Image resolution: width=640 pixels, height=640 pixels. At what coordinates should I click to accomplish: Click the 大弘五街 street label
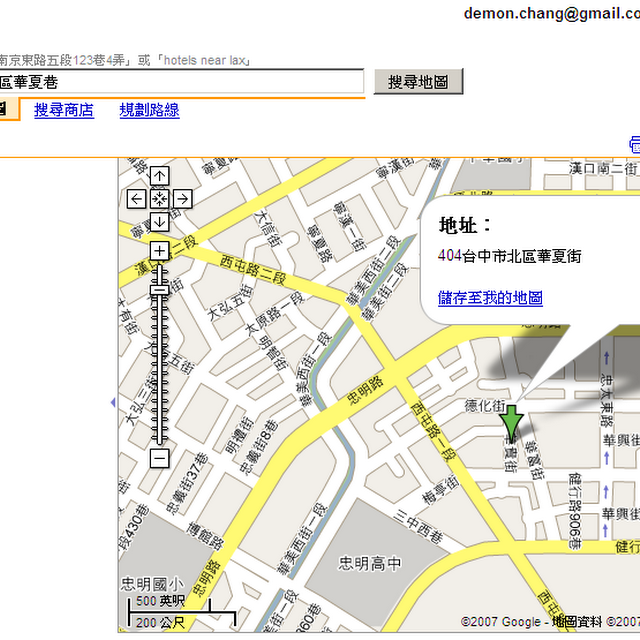[230, 302]
